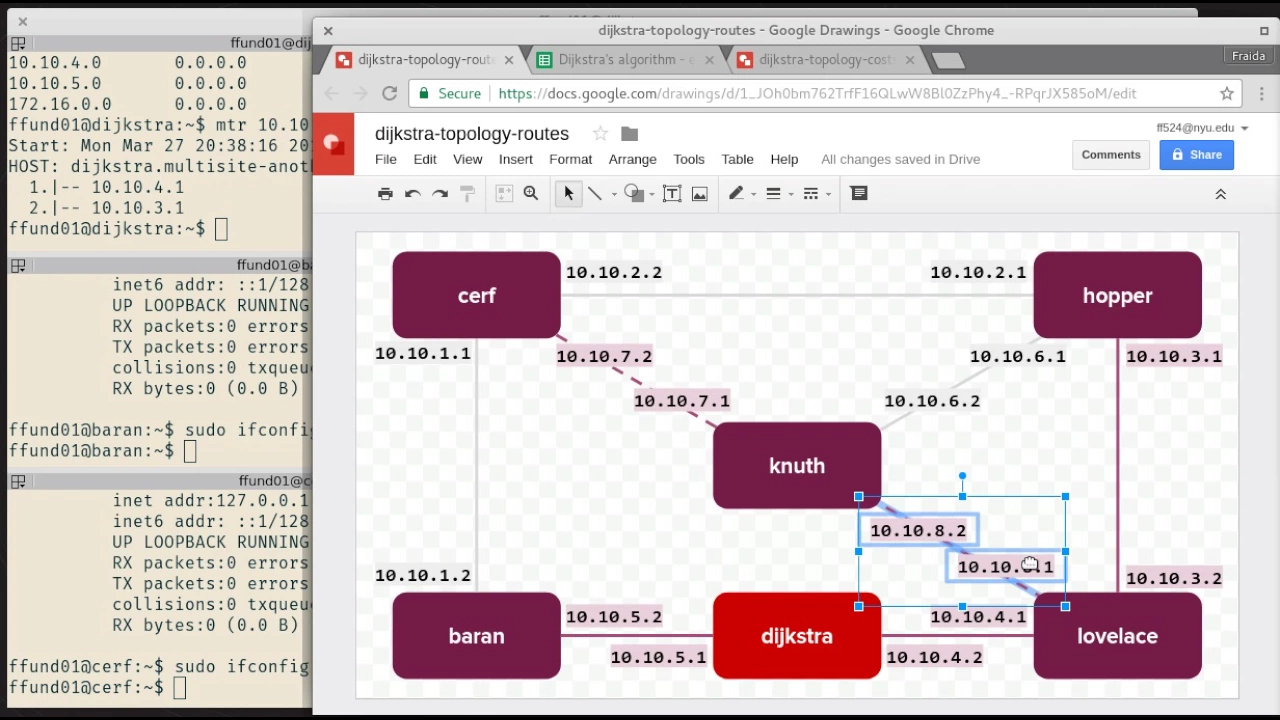This screenshot has height=720, width=1280.
Task: Click the Paint format roller icon
Action: (467, 194)
